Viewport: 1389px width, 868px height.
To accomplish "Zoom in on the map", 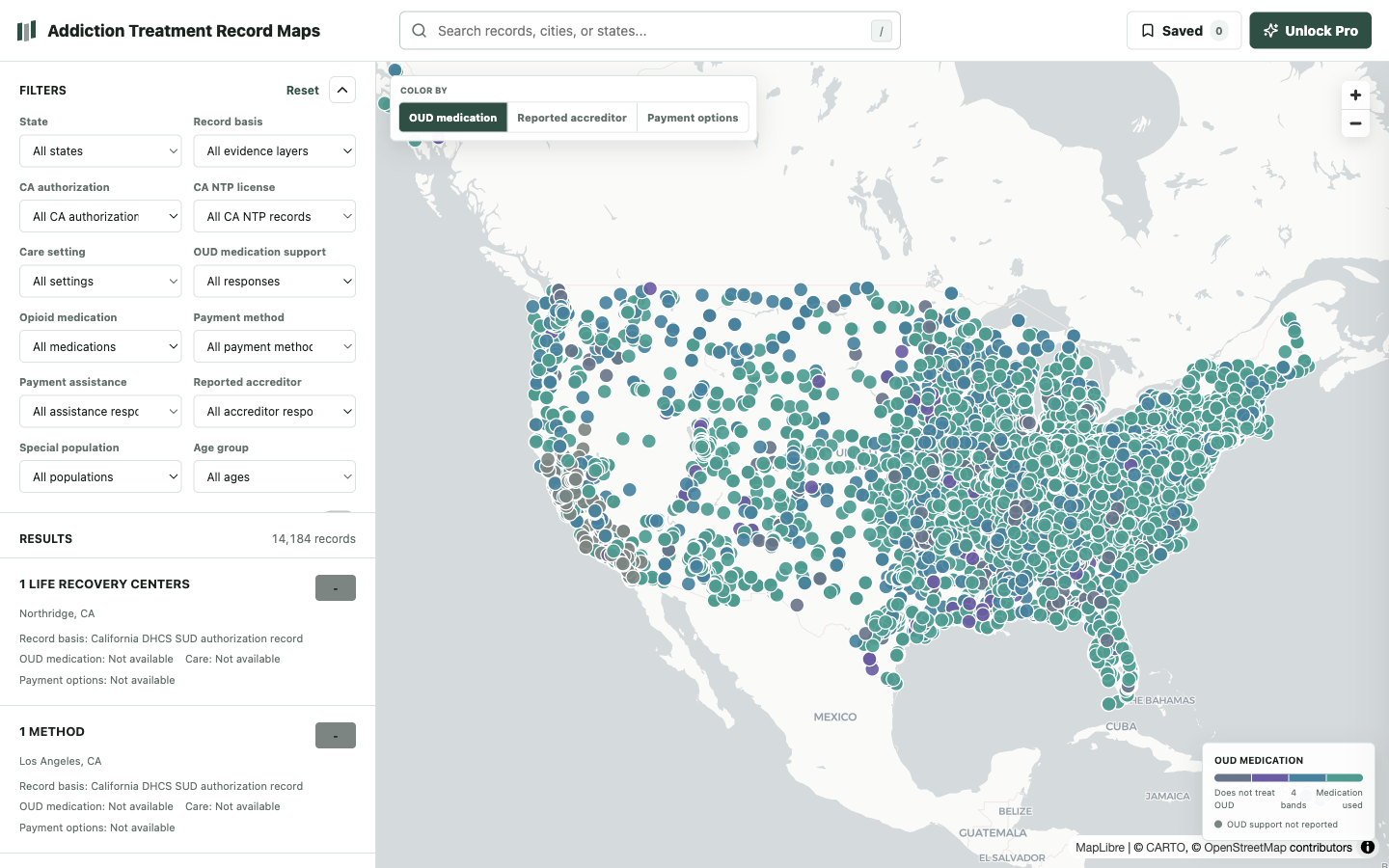I will [1355, 95].
